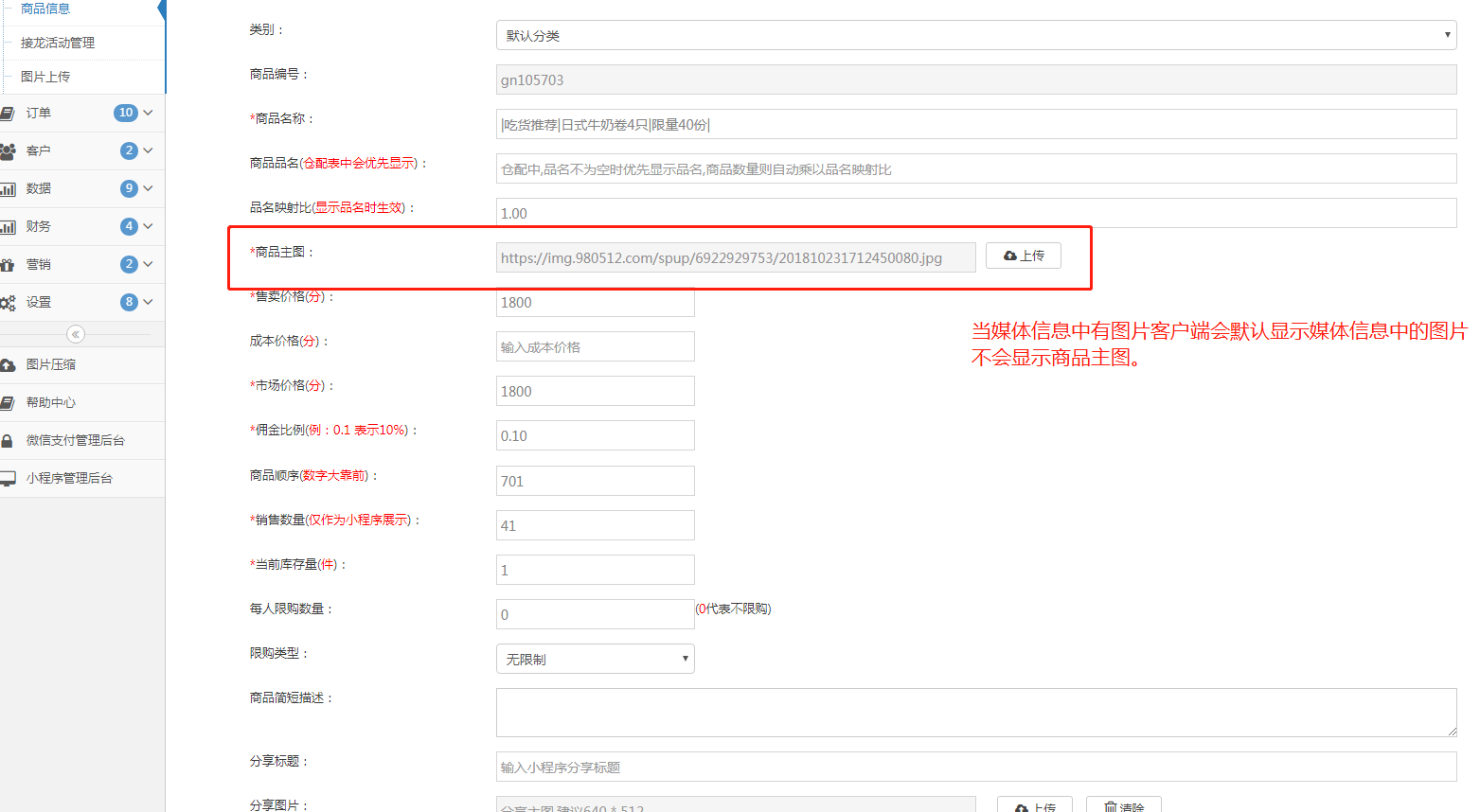
Task: Focus the 品名映射比 input field
Action: coord(976,213)
